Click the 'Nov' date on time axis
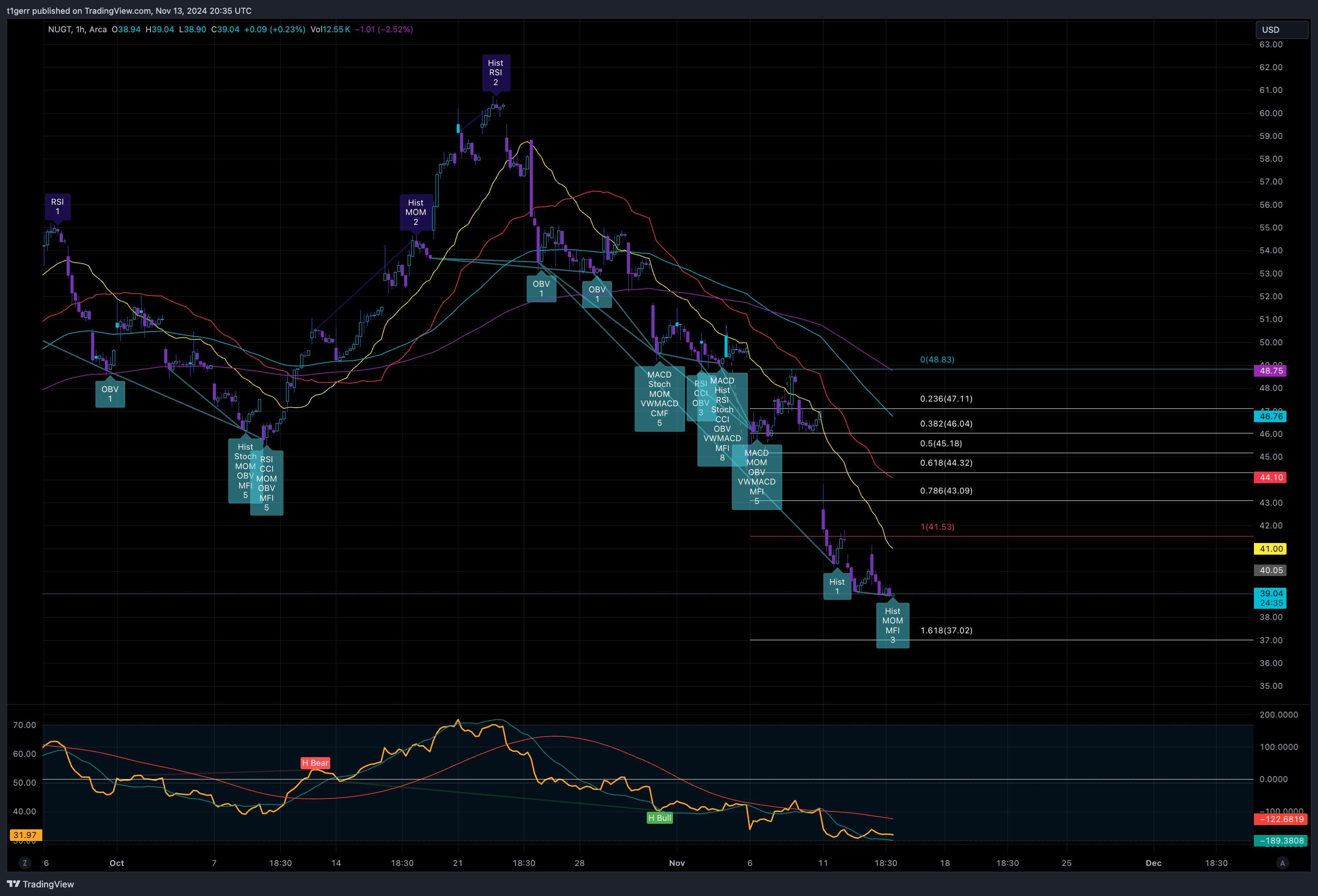This screenshot has height=896, width=1318. 677,863
